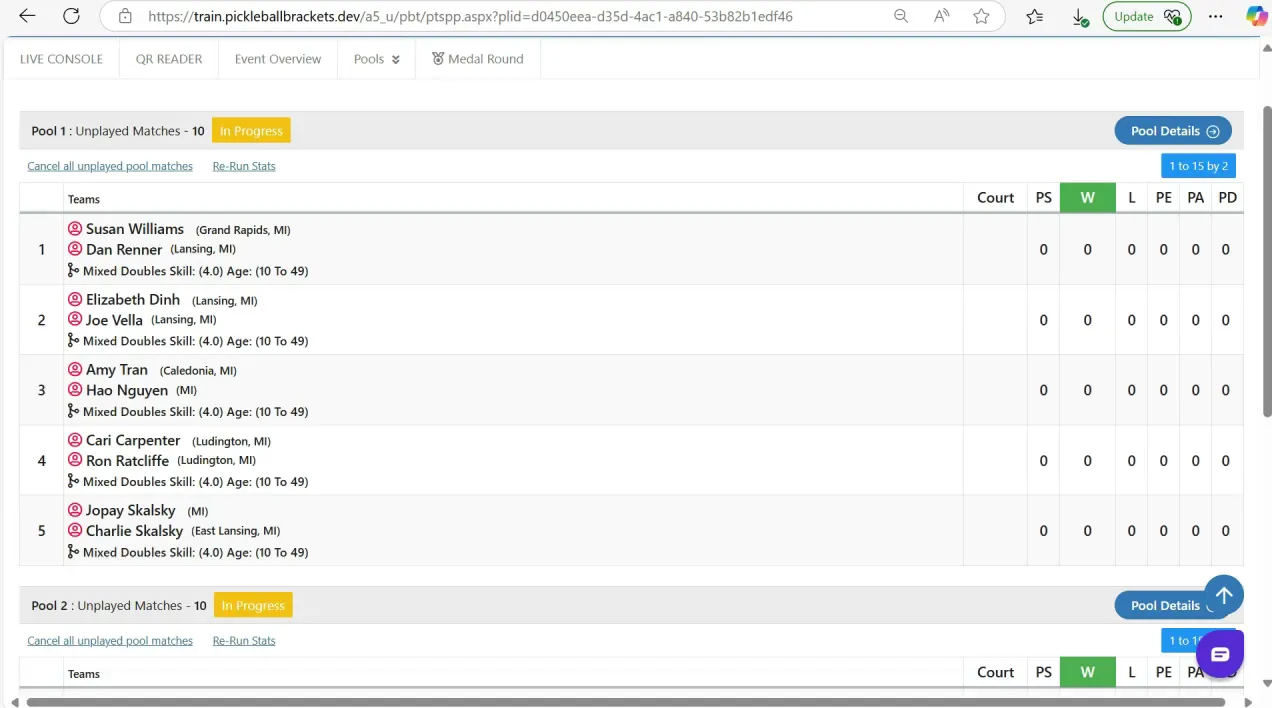Screen dimensions: 1272x708
Task: Click Pool 1 PA column header
Action: pos(1196,197)
